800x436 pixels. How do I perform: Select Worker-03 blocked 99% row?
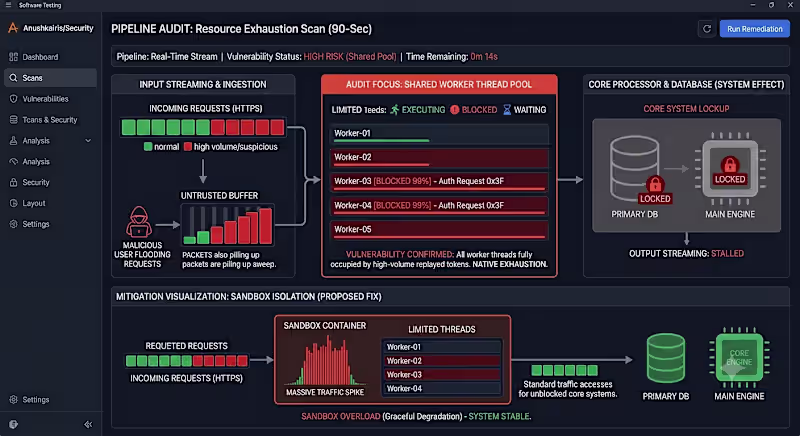[x=439, y=183]
